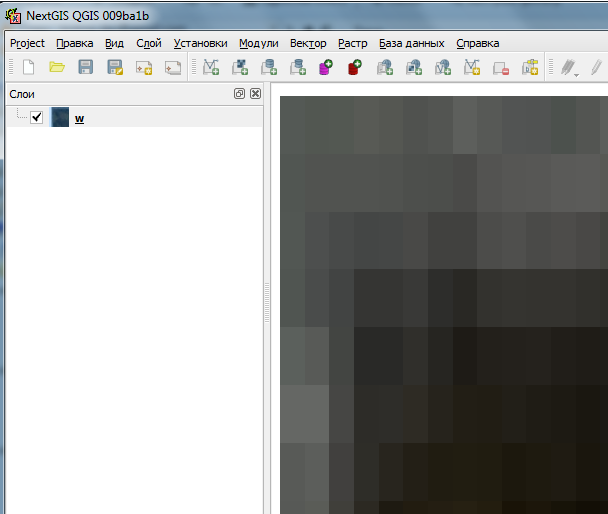This screenshot has height=514, width=608.
Task: Open the Растр menu
Action: click(352, 43)
